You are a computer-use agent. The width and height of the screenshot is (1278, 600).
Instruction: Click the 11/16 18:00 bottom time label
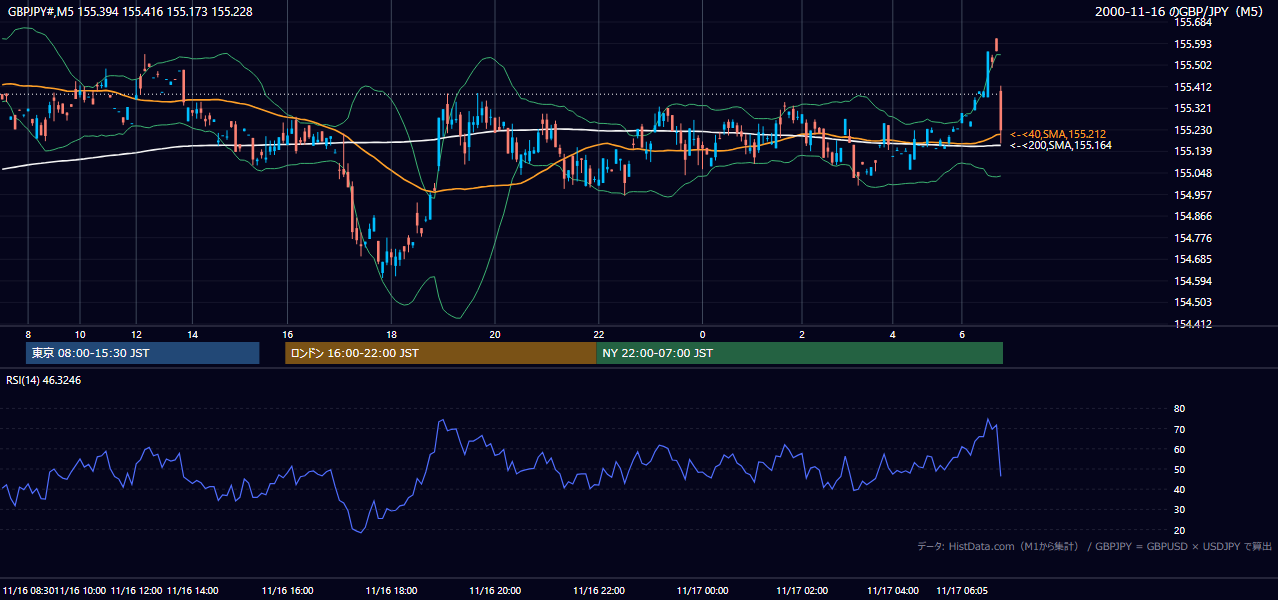click(392, 590)
